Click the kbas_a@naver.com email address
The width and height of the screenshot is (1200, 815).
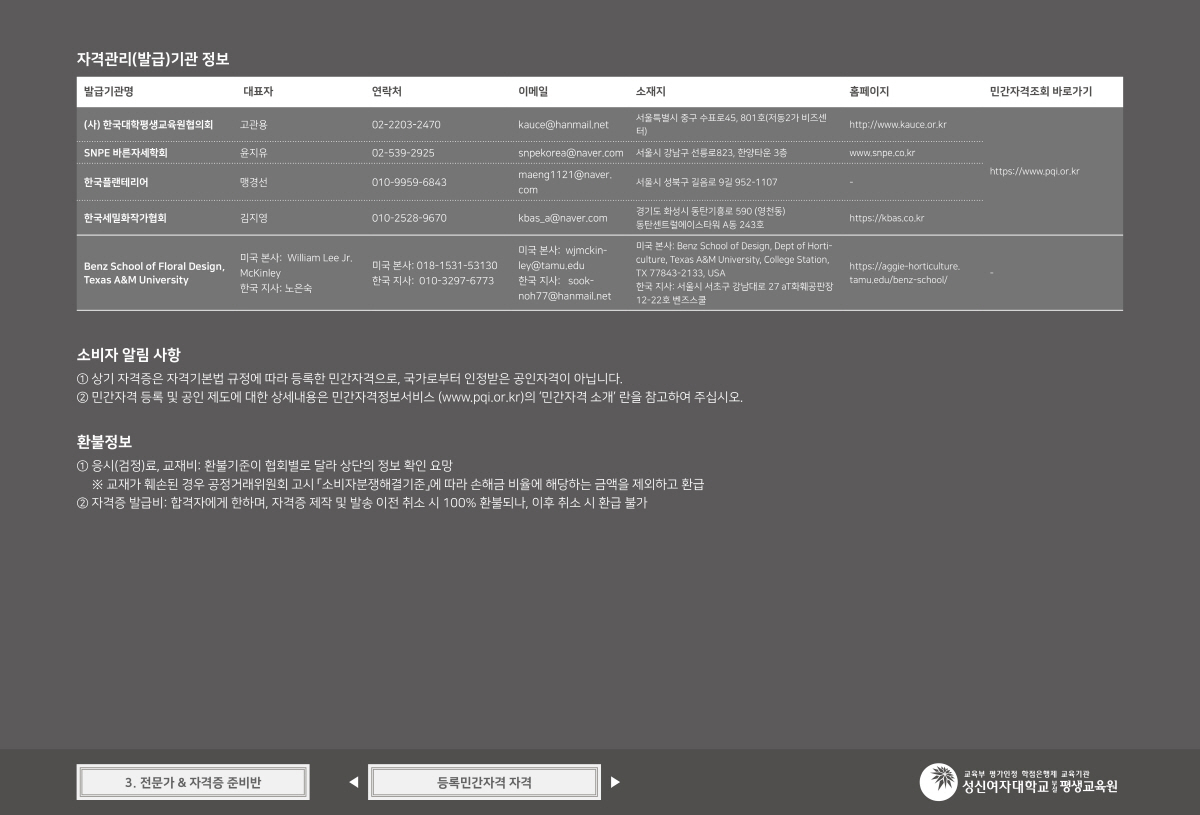pyautogui.click(x=562, y=218)
